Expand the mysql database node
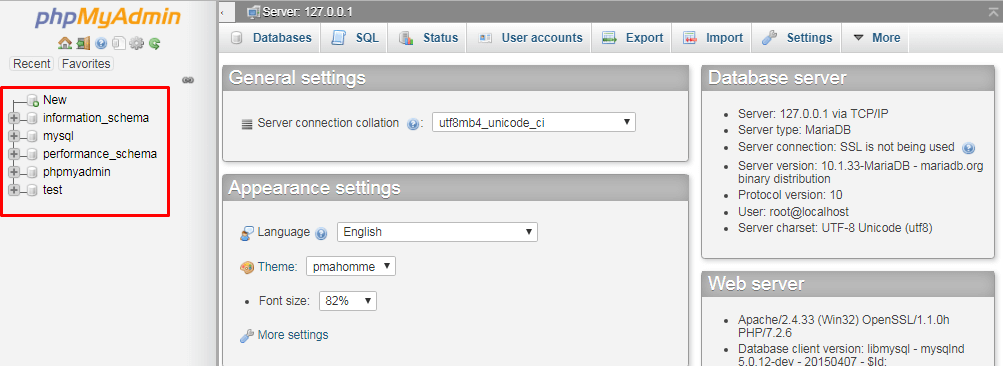 pos(14,136)
